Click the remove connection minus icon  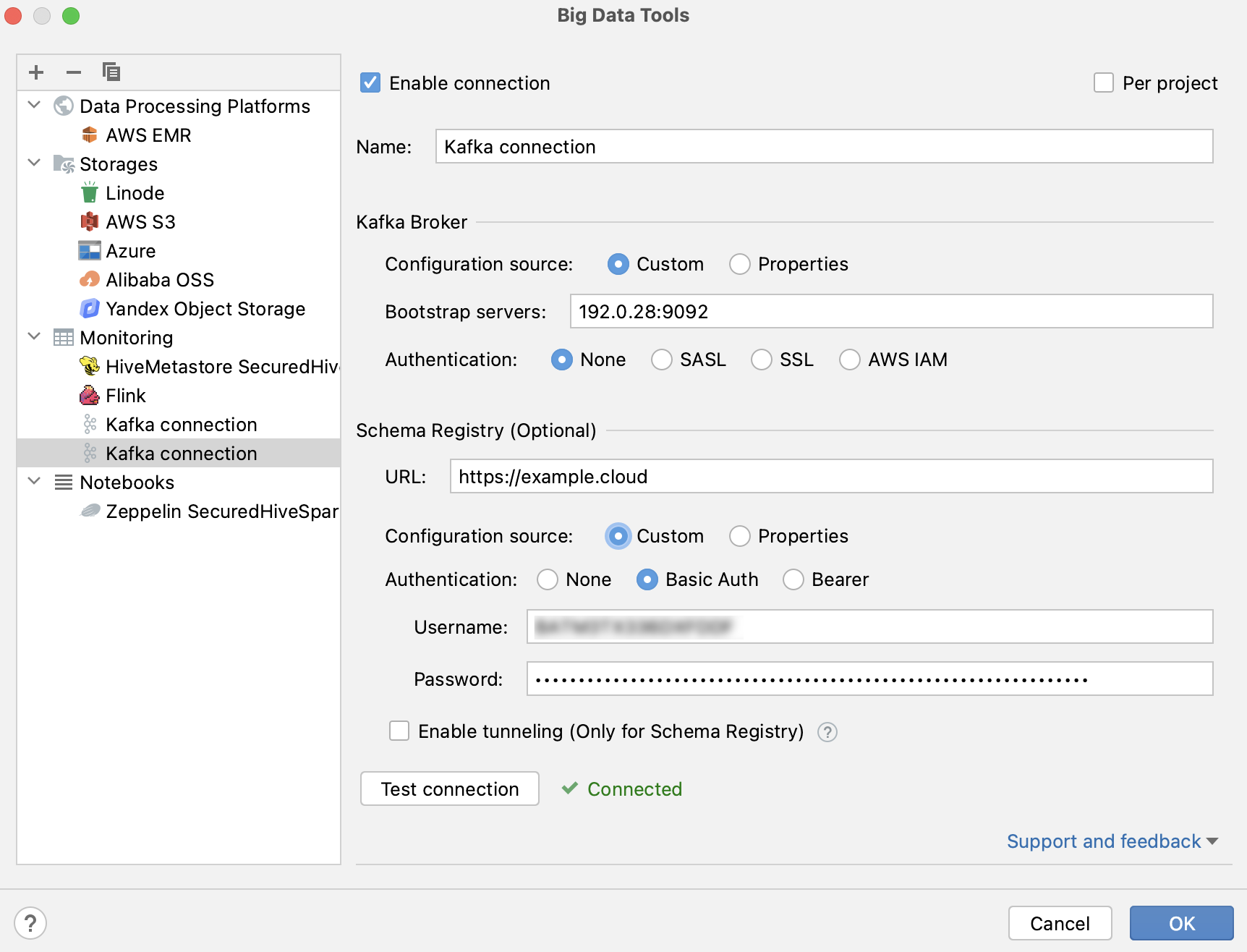(x=74, y=72)
